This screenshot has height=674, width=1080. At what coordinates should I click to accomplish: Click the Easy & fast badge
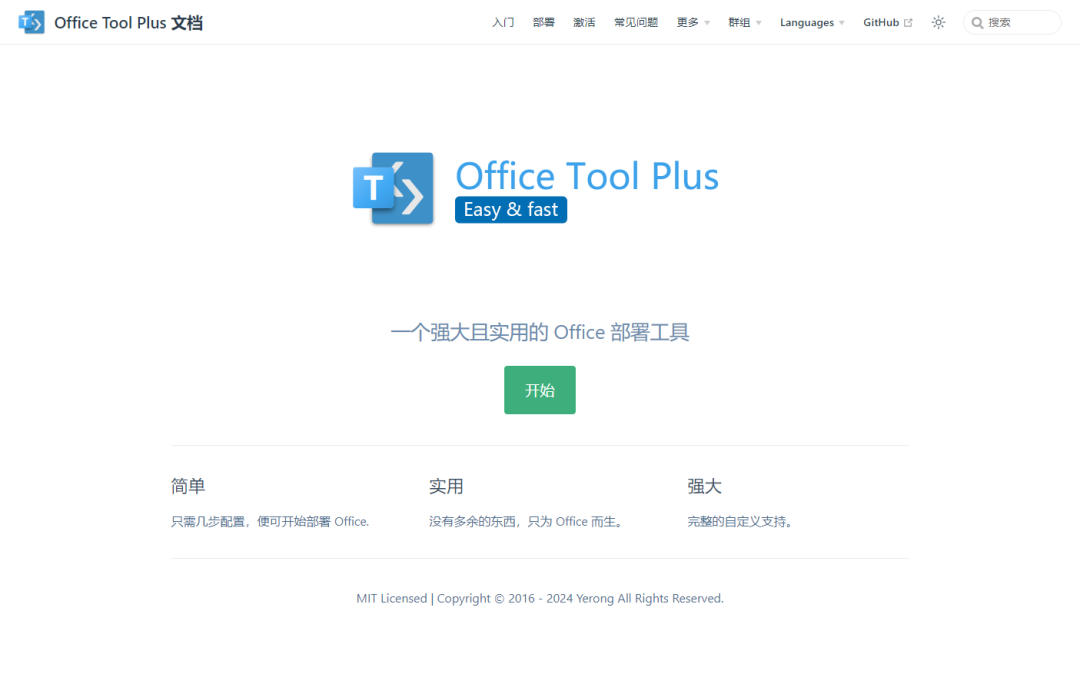pyautogui.click(x=510, y=209)
